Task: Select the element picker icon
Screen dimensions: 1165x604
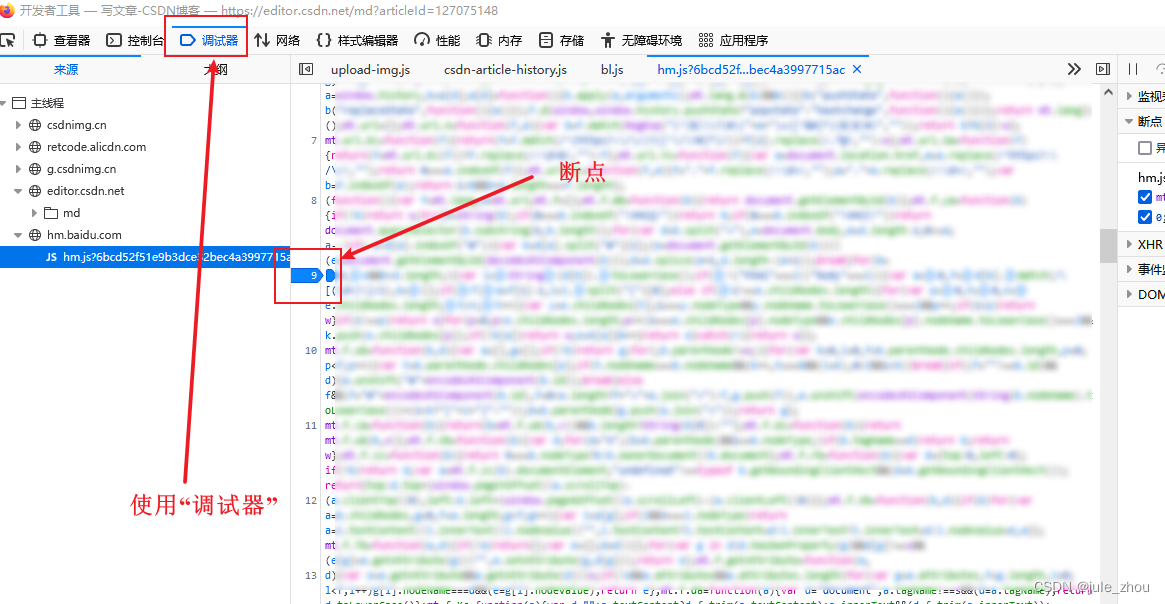Action: point(8,40)
